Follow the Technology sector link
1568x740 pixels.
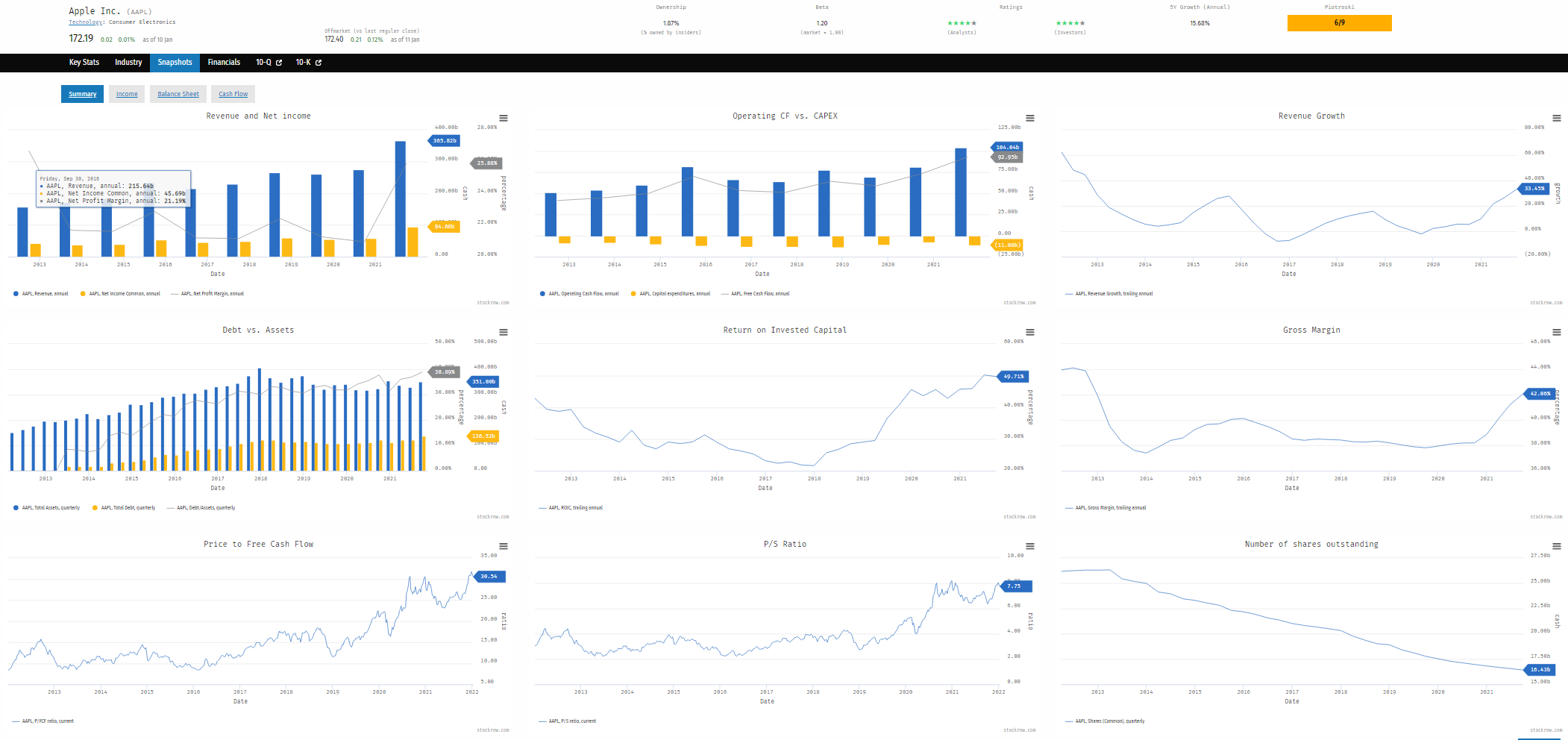85,22
